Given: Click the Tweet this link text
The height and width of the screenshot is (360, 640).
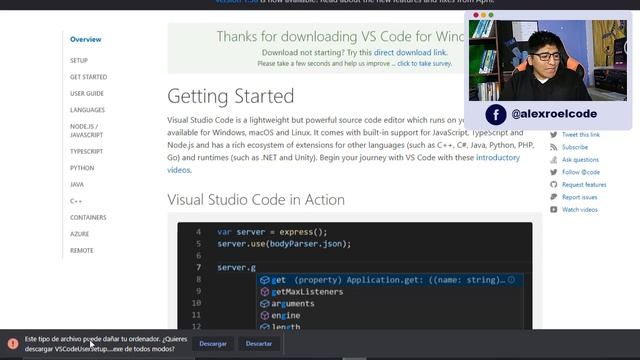Looking at the screenshot, I should [x=581, y=135].
